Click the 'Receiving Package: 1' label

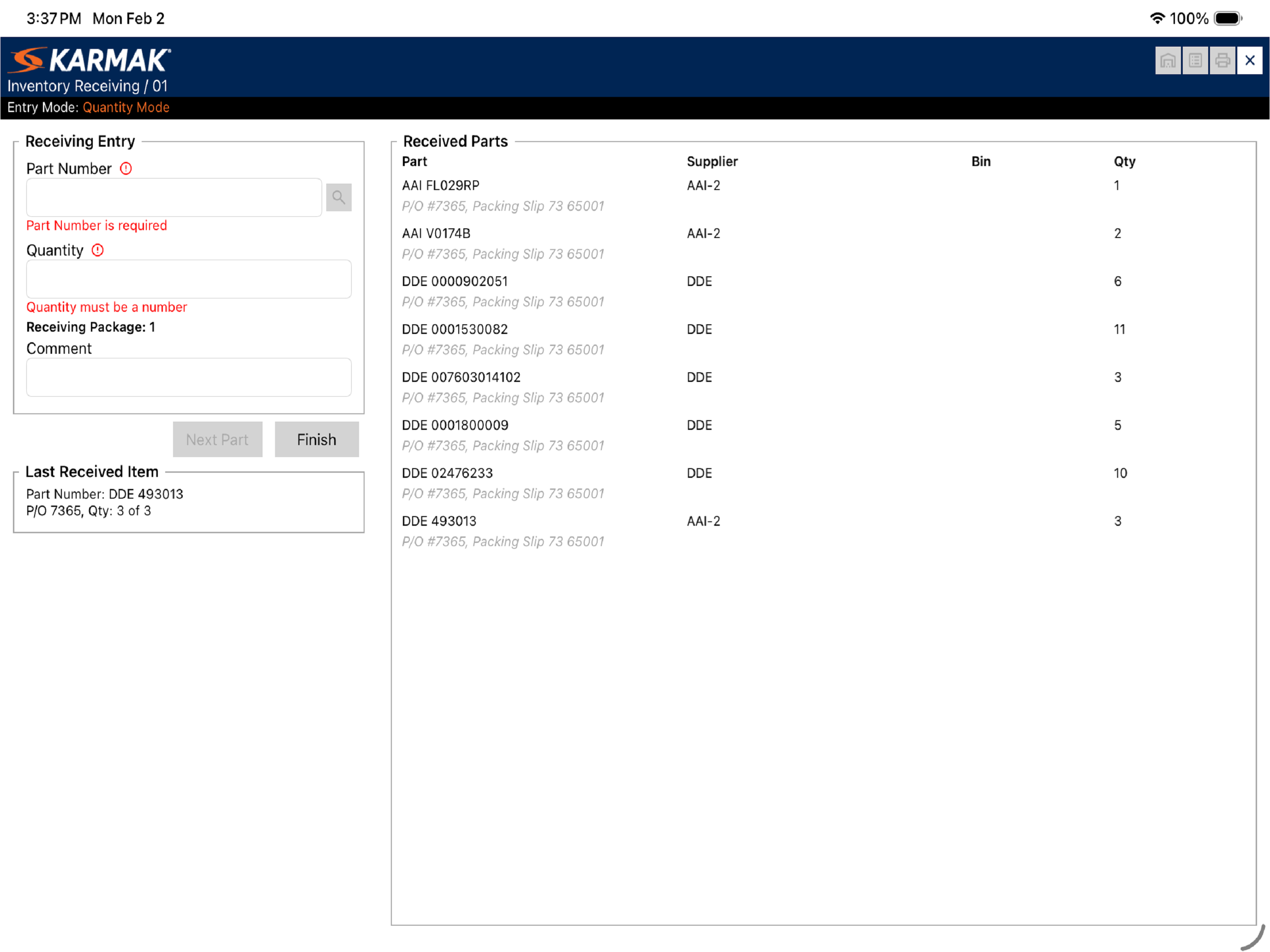click(x=91, y=327)
